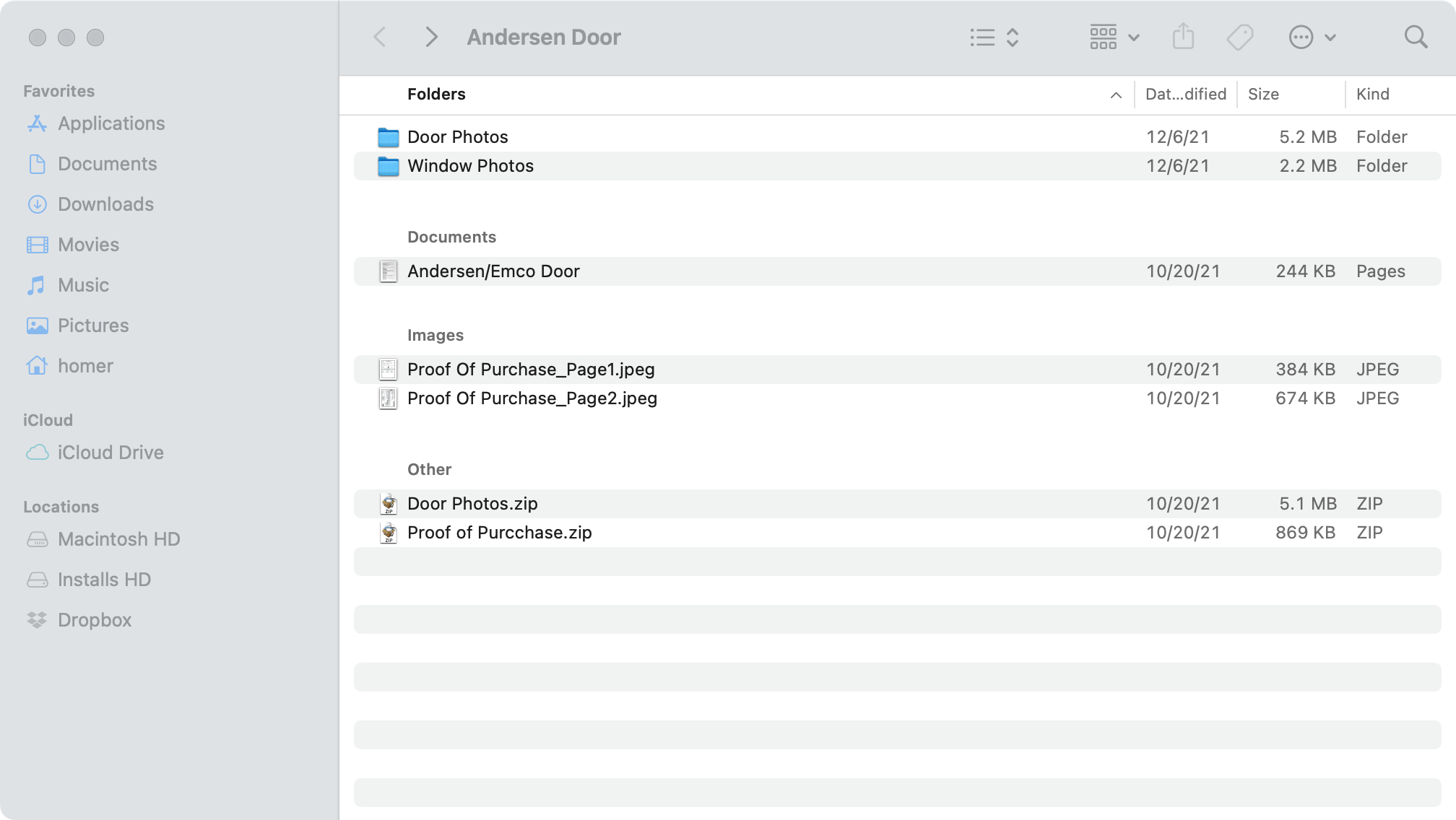
Task: Go forward with the right chevron
Action: pos(431,37)
